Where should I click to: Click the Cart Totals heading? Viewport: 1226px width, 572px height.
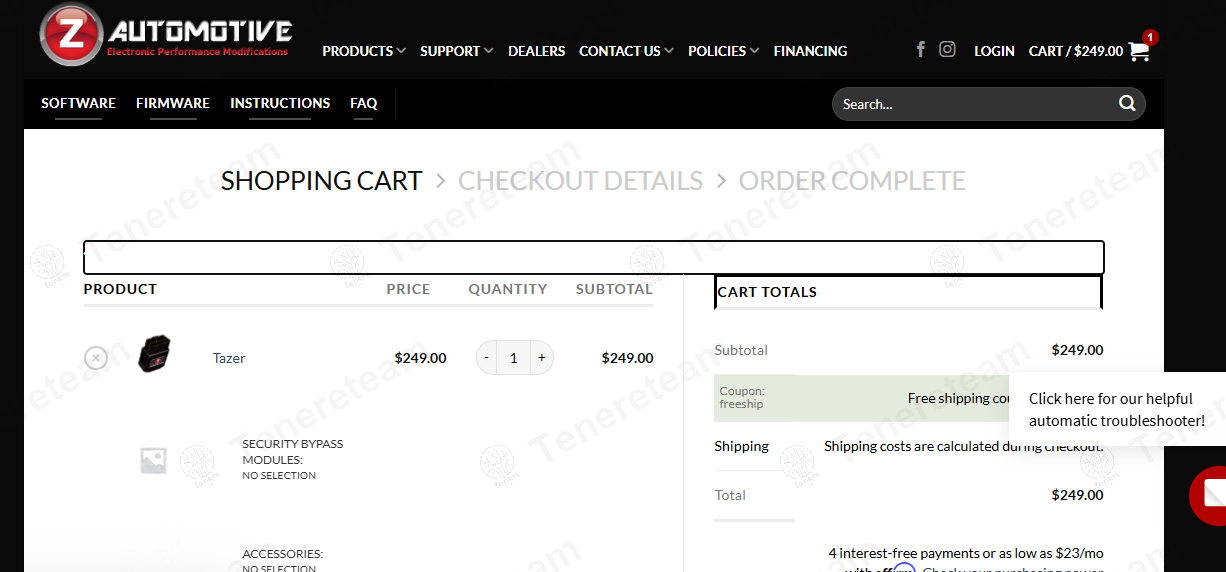pos(767,292)
